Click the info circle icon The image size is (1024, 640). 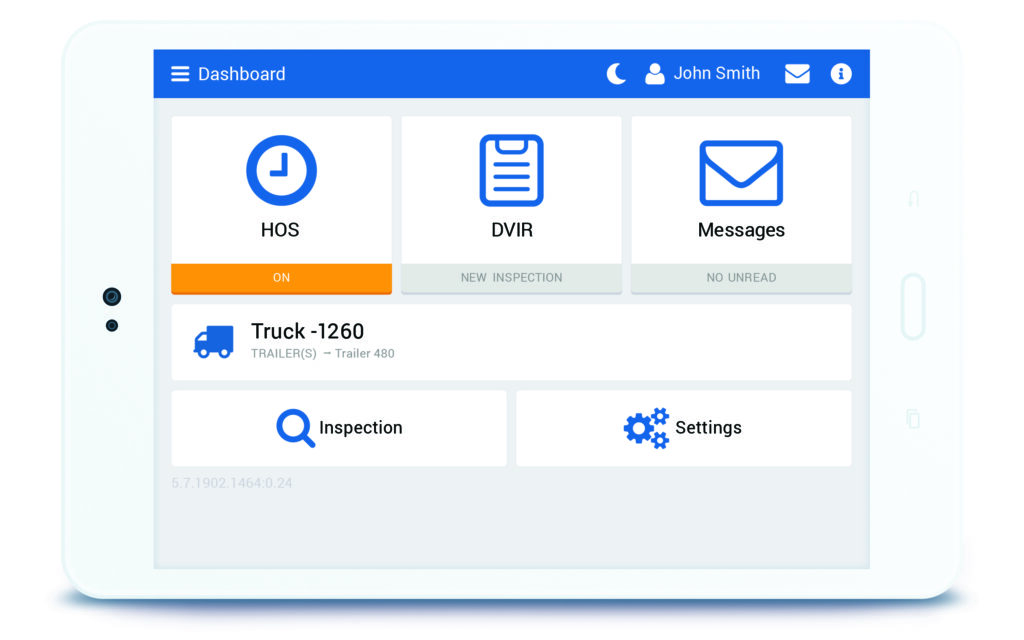[840, 74]
